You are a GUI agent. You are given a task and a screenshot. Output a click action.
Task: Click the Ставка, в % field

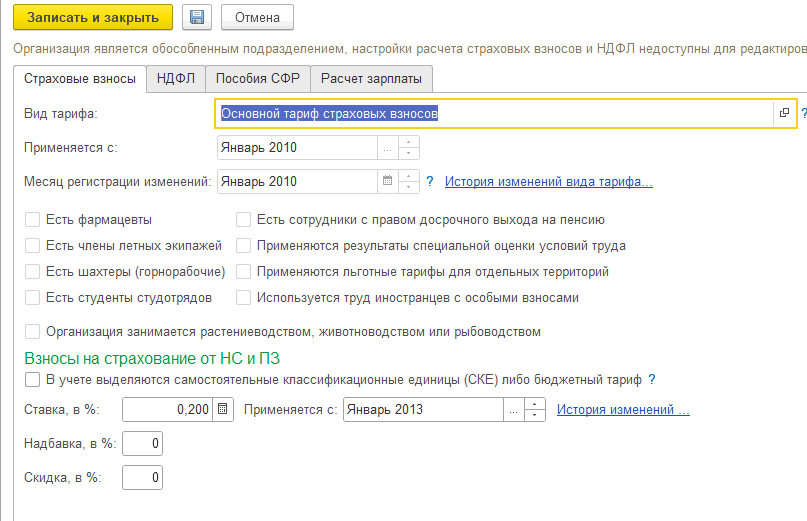point(168,409)
